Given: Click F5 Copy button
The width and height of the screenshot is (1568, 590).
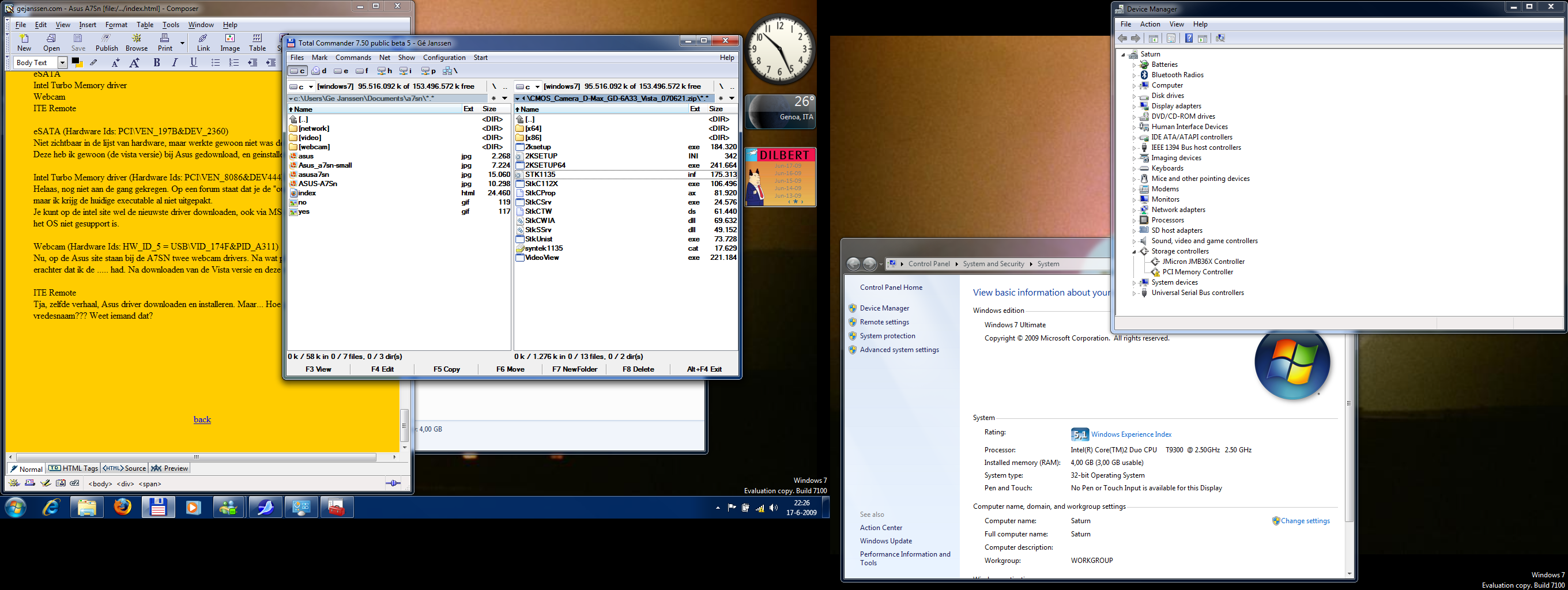Looking at the screenshot, I should (x=446, y=369).
